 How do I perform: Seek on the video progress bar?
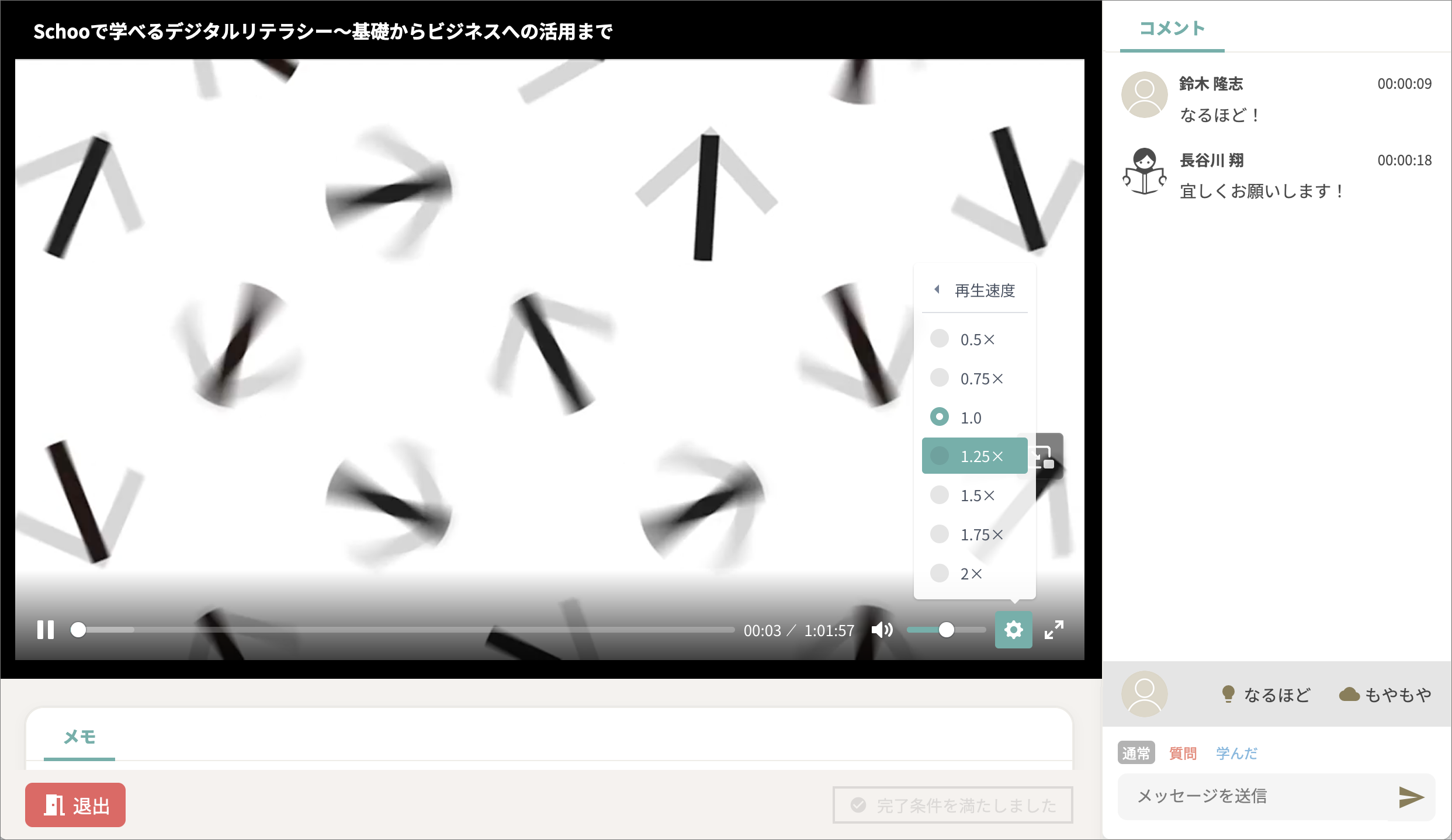click(x=403, y=630)
